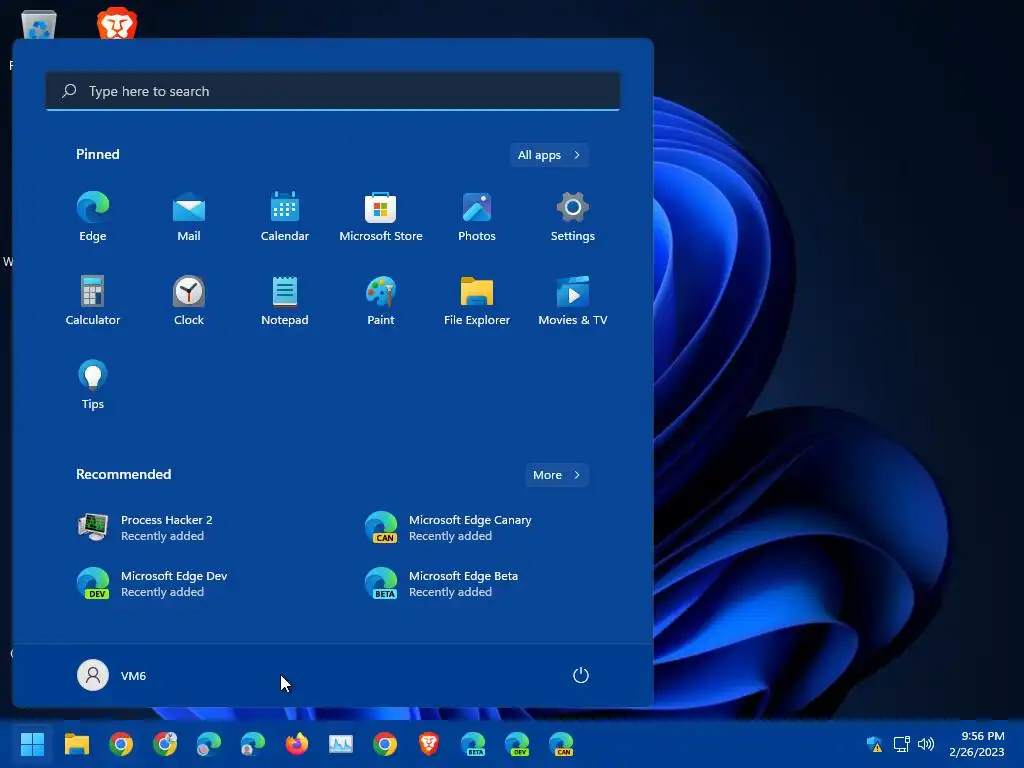1024x768 pixels.
Task: Open Chrome taskbar icon with profile badge
Action: 165,744
